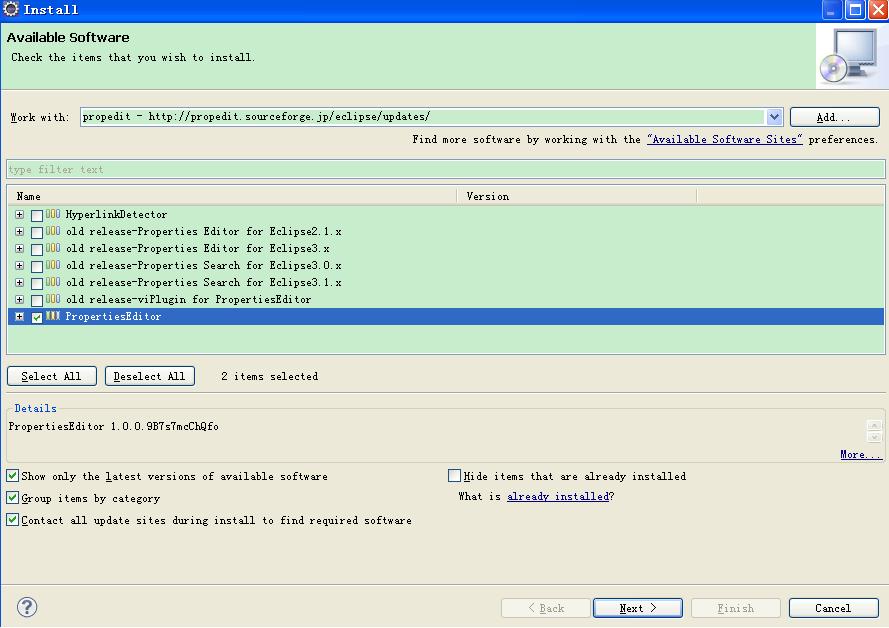Click the Name column header
The width and height of the screenshot is (889, 628).
232,196
